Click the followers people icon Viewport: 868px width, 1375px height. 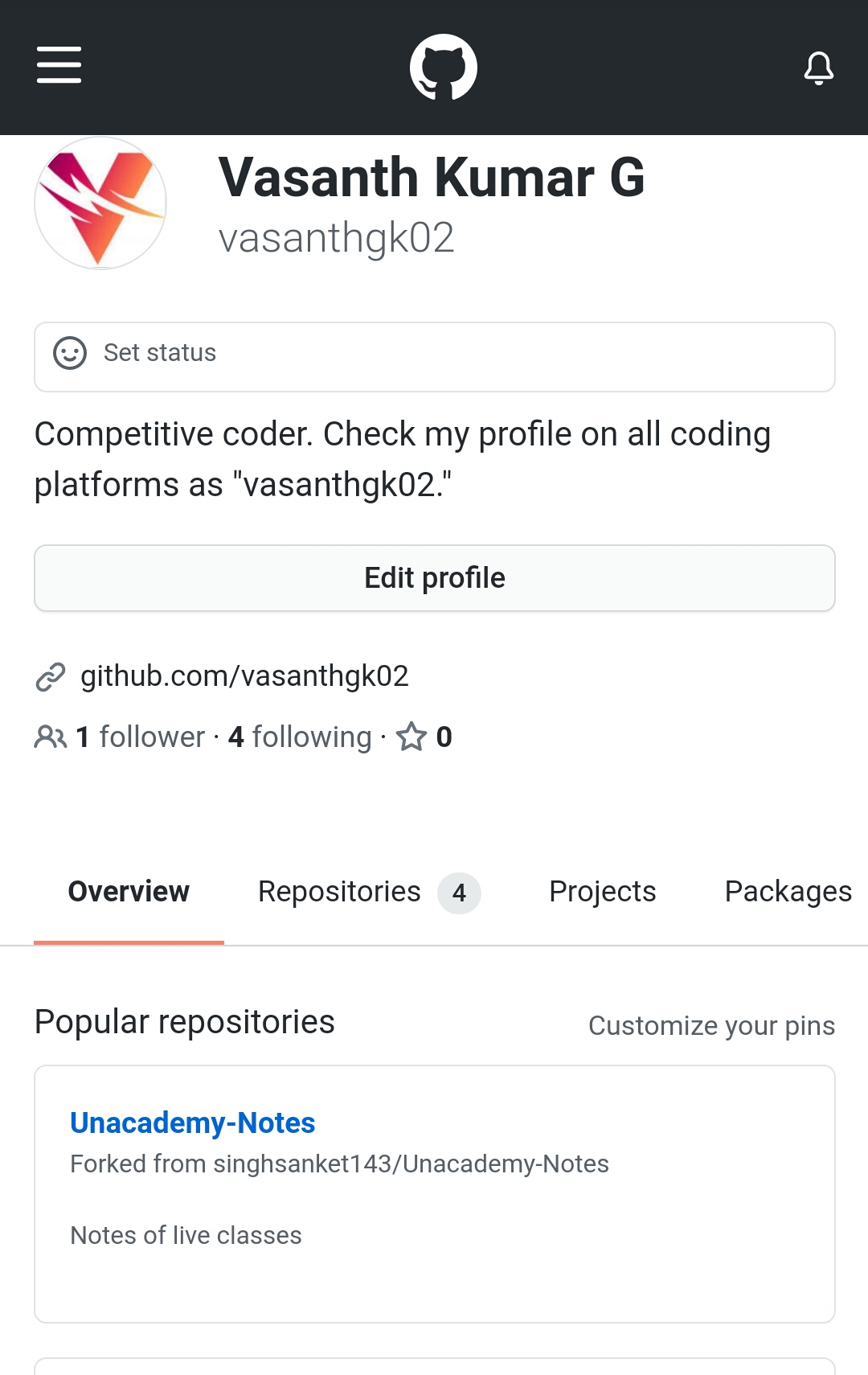click(50, 737)
